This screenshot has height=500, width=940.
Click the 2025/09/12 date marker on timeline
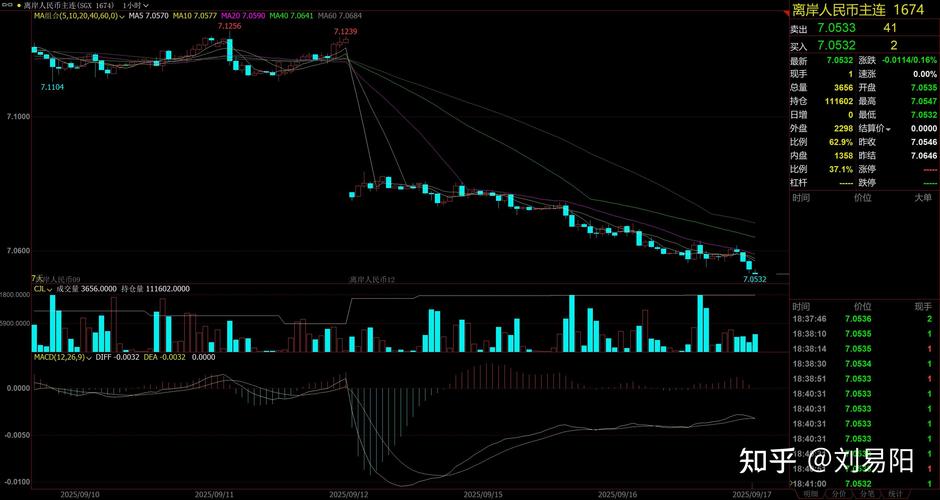[x=350, y=493]
